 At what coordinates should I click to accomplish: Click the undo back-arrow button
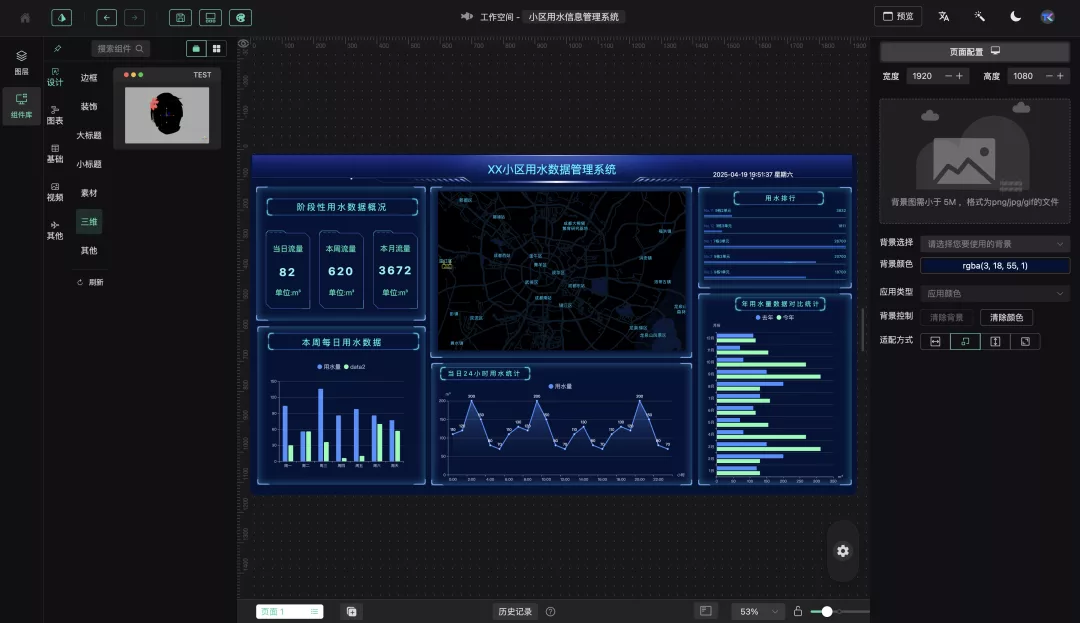click(x=107, y=17)
